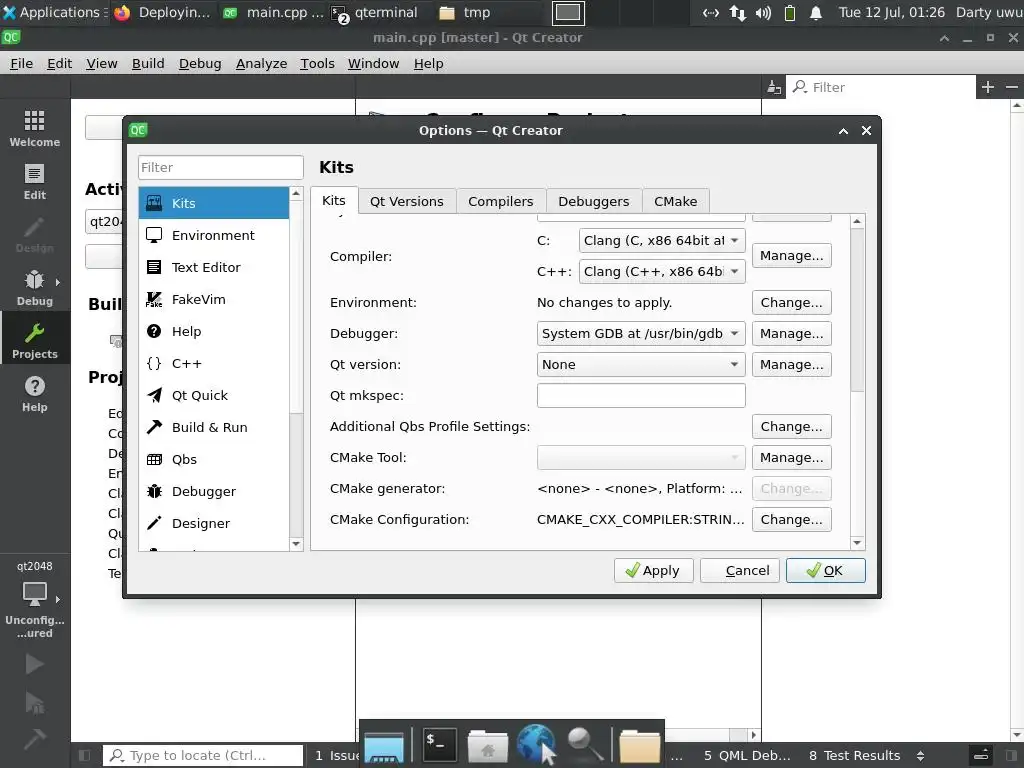Switch to the Debuggers tab
The image size is (1024, 768).
[594, 201]
